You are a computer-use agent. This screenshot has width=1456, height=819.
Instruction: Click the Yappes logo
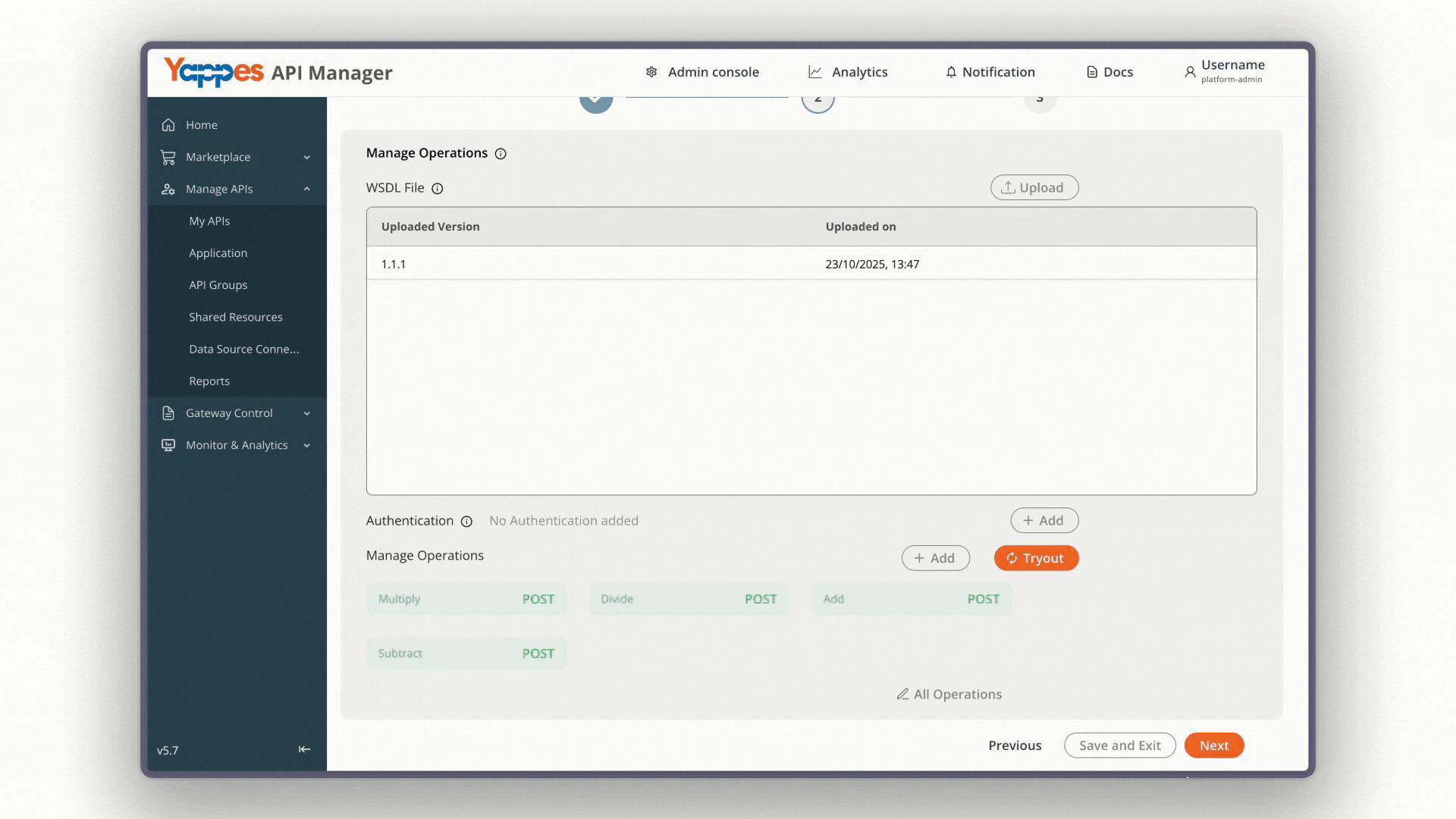tap(214, 72)
